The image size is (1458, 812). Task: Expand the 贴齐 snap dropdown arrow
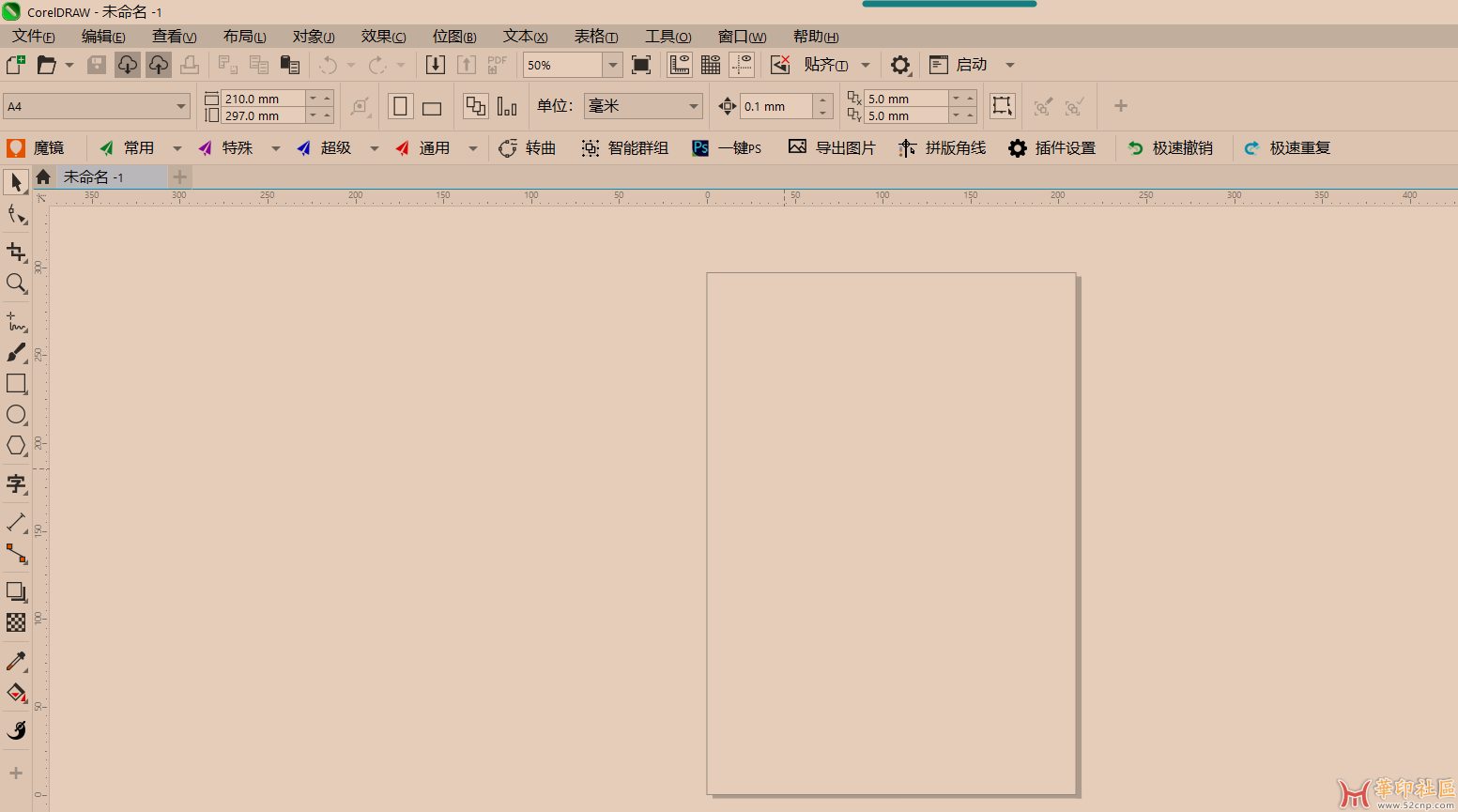point(866,65)
